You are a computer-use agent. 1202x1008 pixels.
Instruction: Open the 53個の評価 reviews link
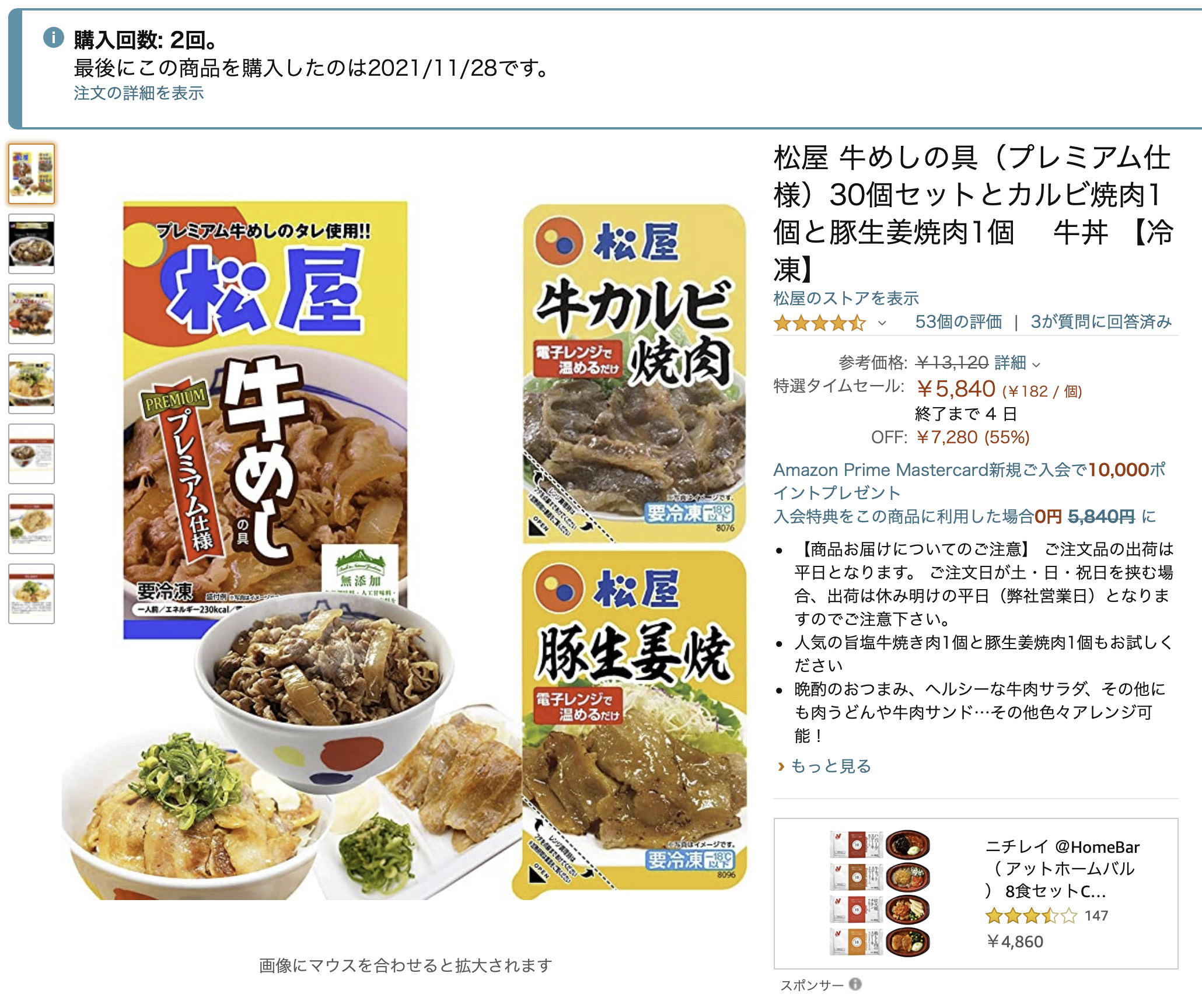click(958, 322)
